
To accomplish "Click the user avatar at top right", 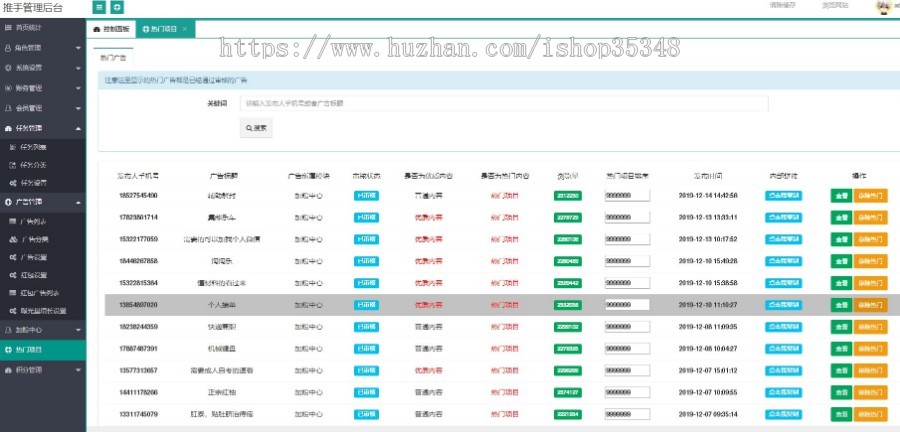I will [883, 7].
